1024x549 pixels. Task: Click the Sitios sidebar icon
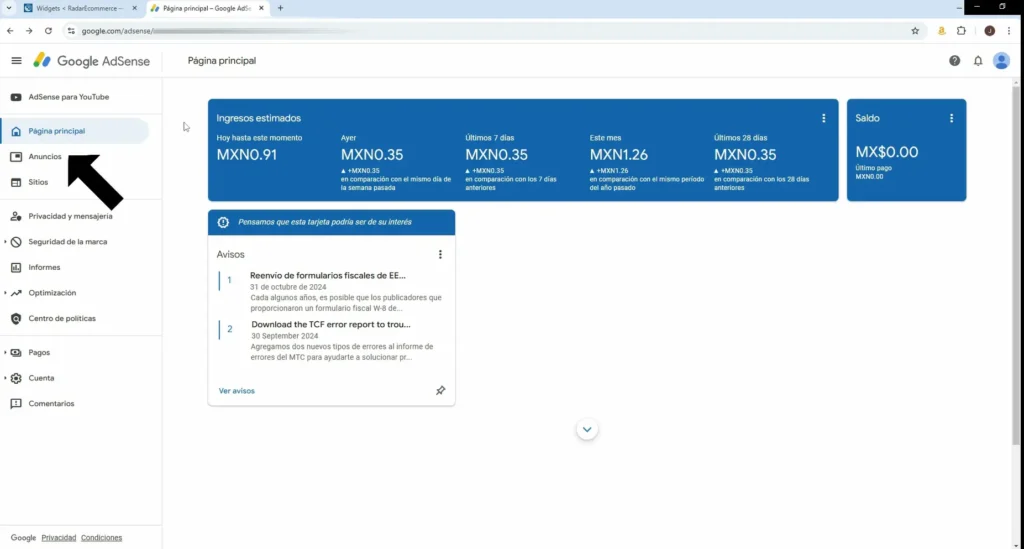pyautogui.click(x=16, y=182)
